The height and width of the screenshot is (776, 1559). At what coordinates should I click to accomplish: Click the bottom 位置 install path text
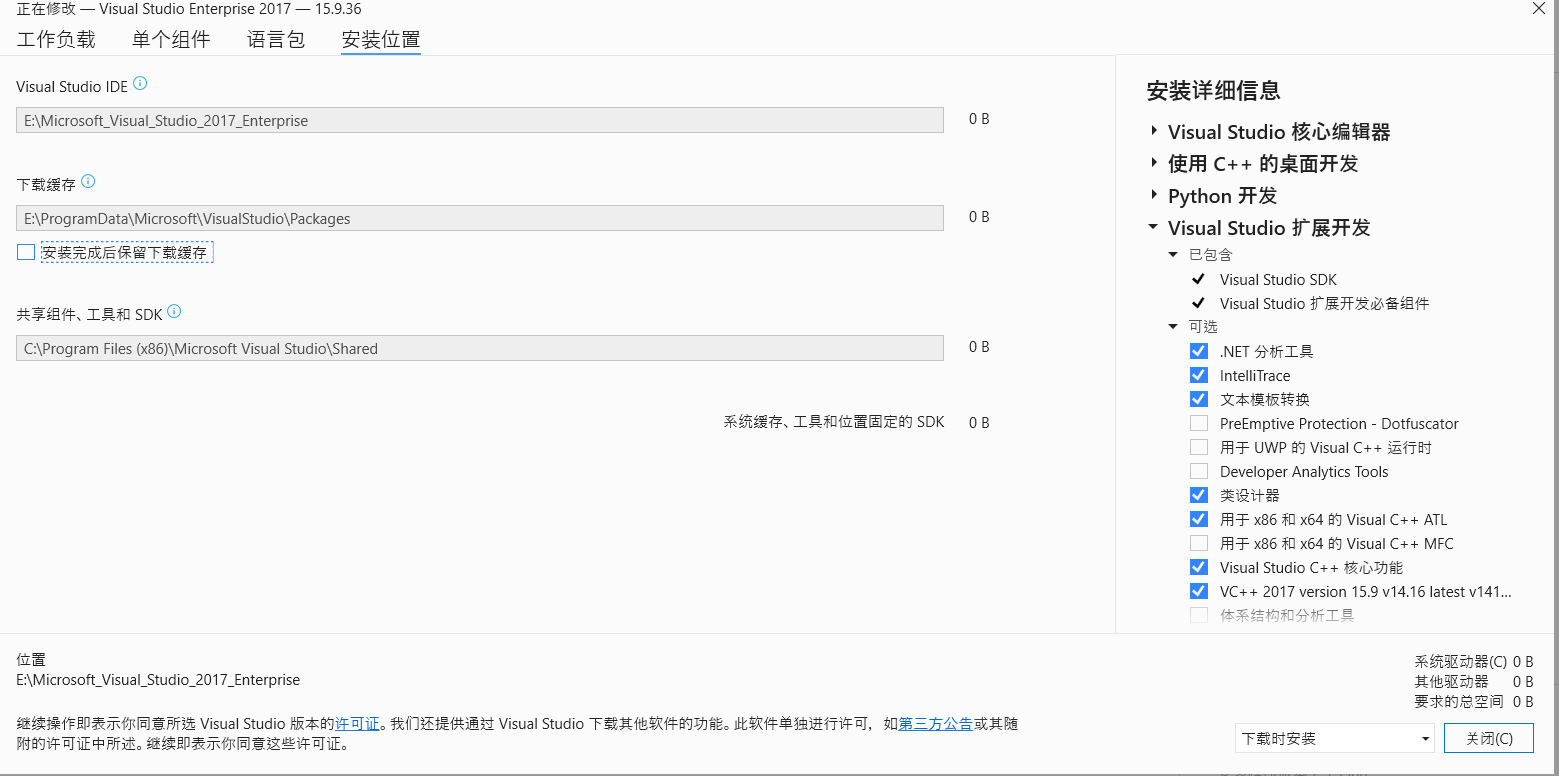(158, 680)
